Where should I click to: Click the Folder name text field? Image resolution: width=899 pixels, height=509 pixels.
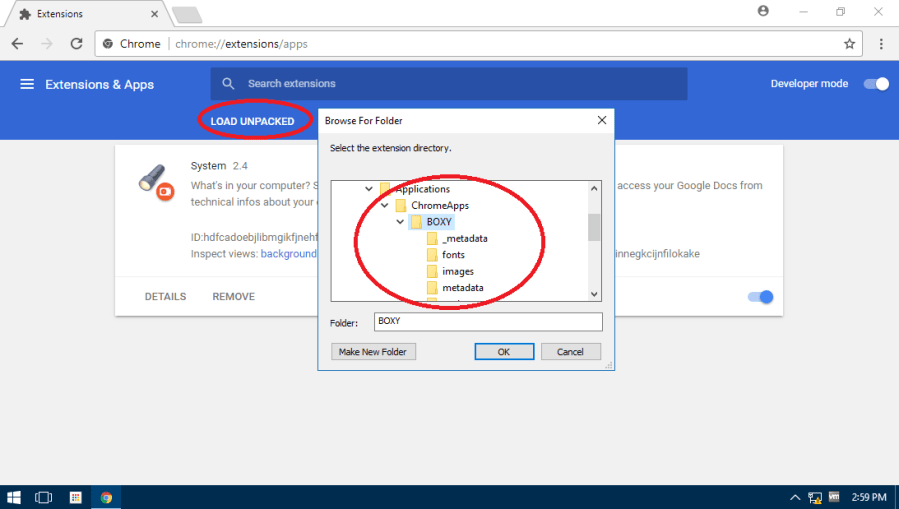click(x=488, y=322)
